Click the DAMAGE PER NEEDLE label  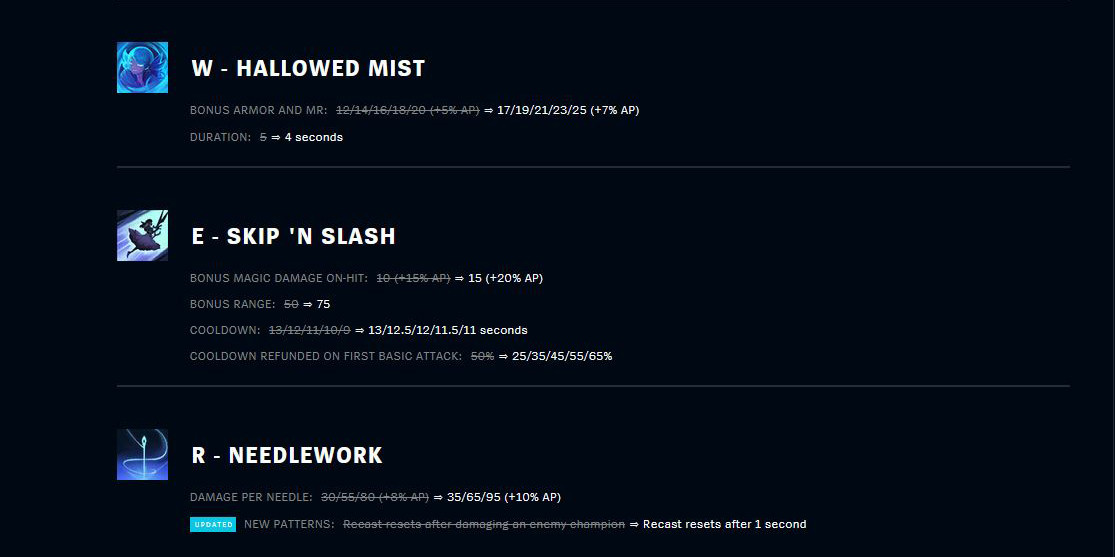251,497
